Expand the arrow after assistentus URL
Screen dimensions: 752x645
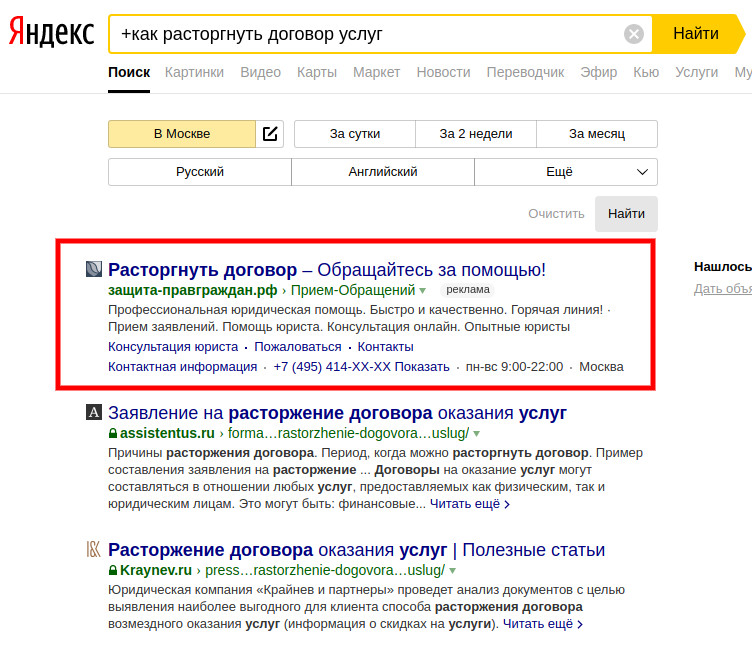[x=476, y=434]
